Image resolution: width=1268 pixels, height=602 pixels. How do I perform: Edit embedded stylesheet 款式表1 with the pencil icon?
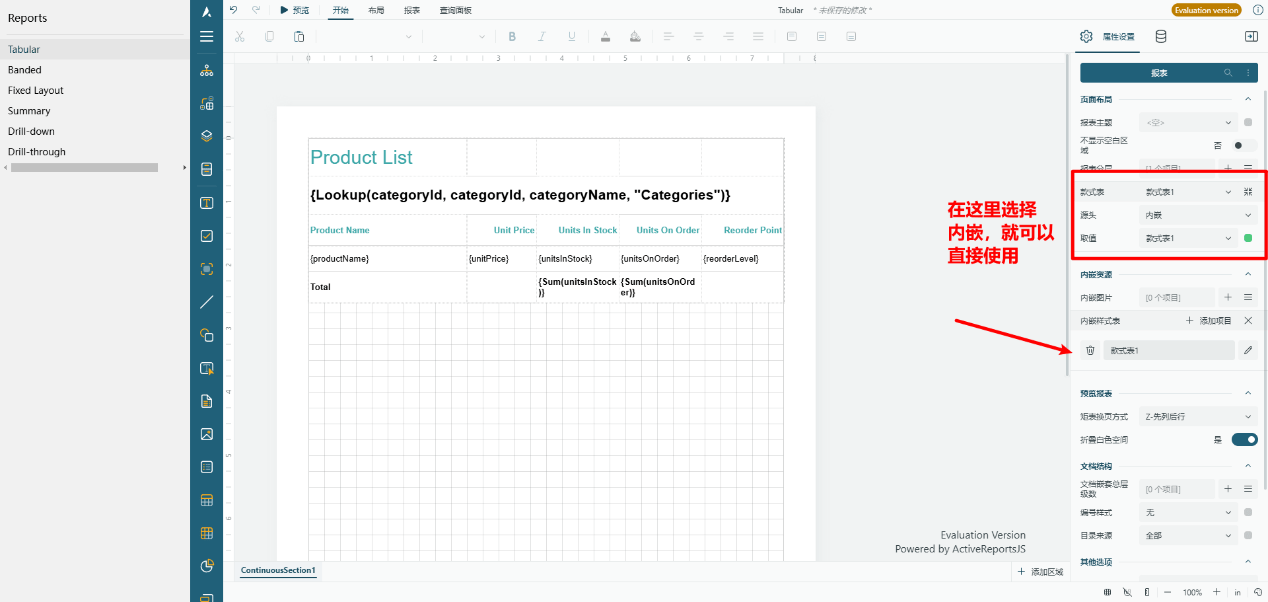coord(1247,350)
